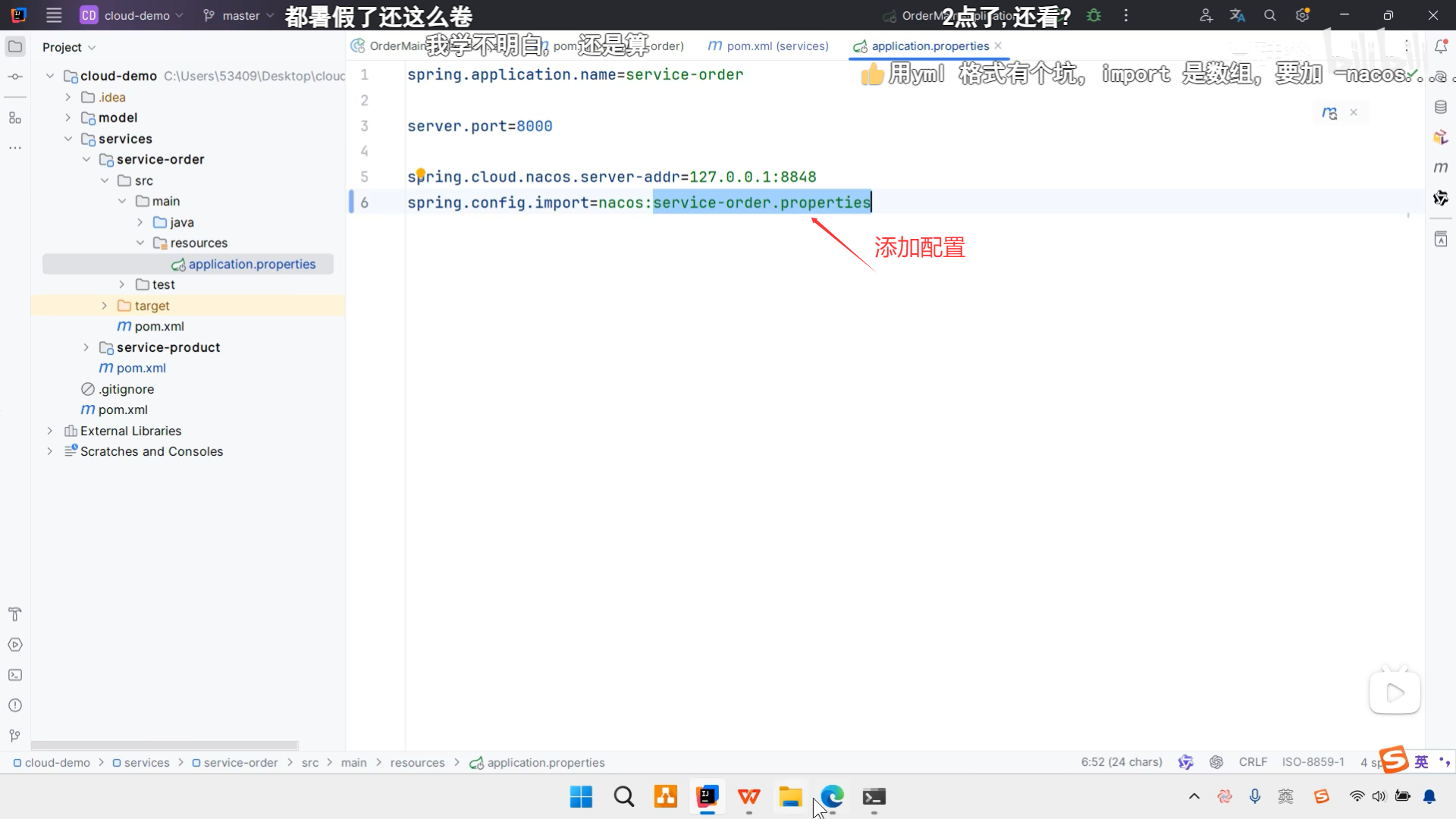Click the CRLF line separator in status bar
The width and height of the screenshot is (1456, 819).
(x=1253, y=762)
